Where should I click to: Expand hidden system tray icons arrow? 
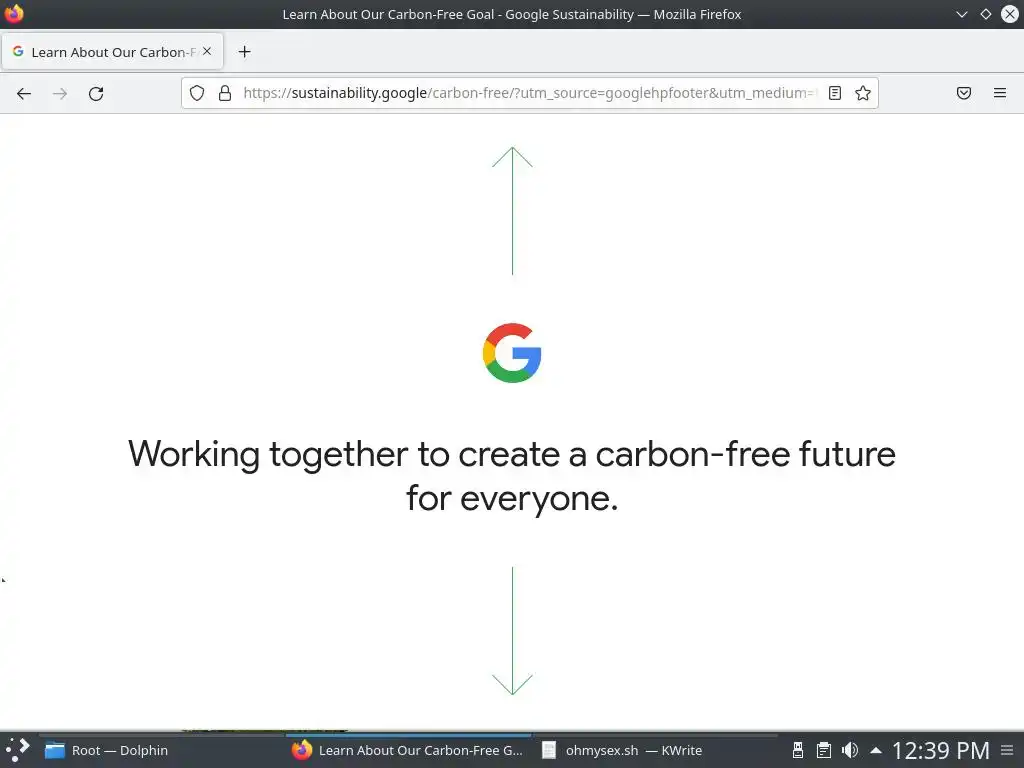tap(876, 750)
